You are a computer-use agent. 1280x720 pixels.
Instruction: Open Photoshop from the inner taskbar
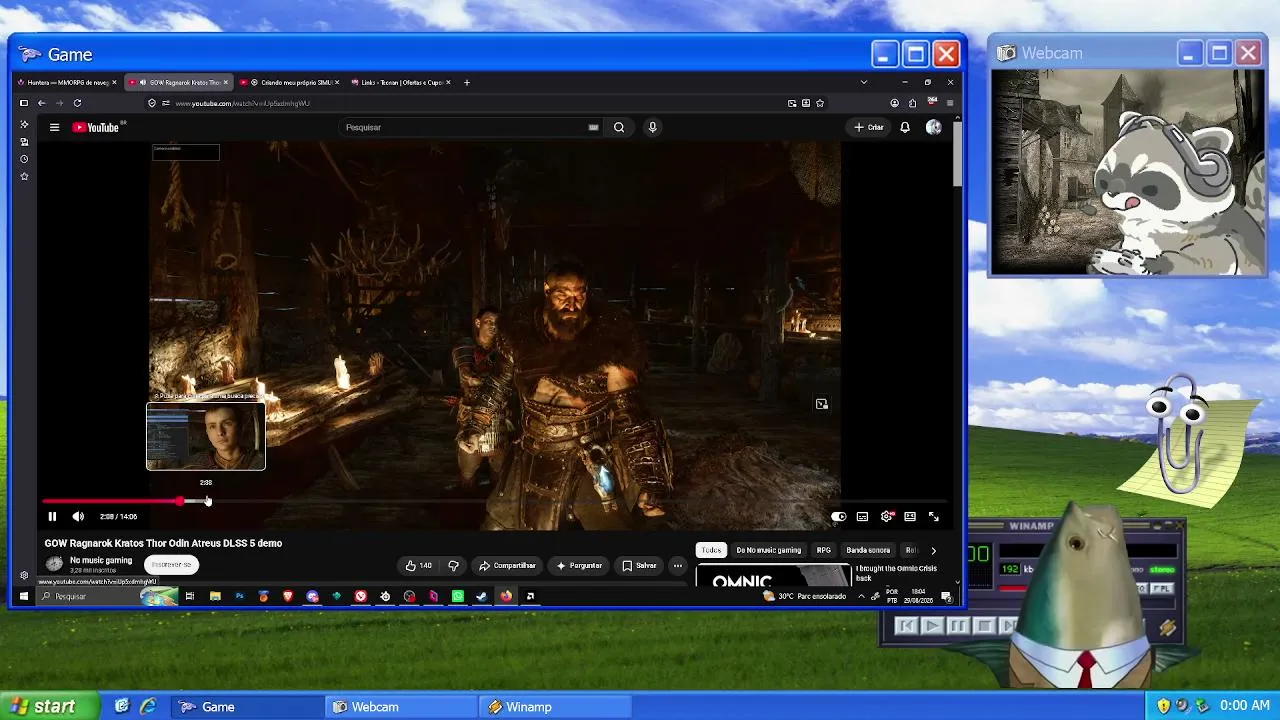[x=239, y=596]
